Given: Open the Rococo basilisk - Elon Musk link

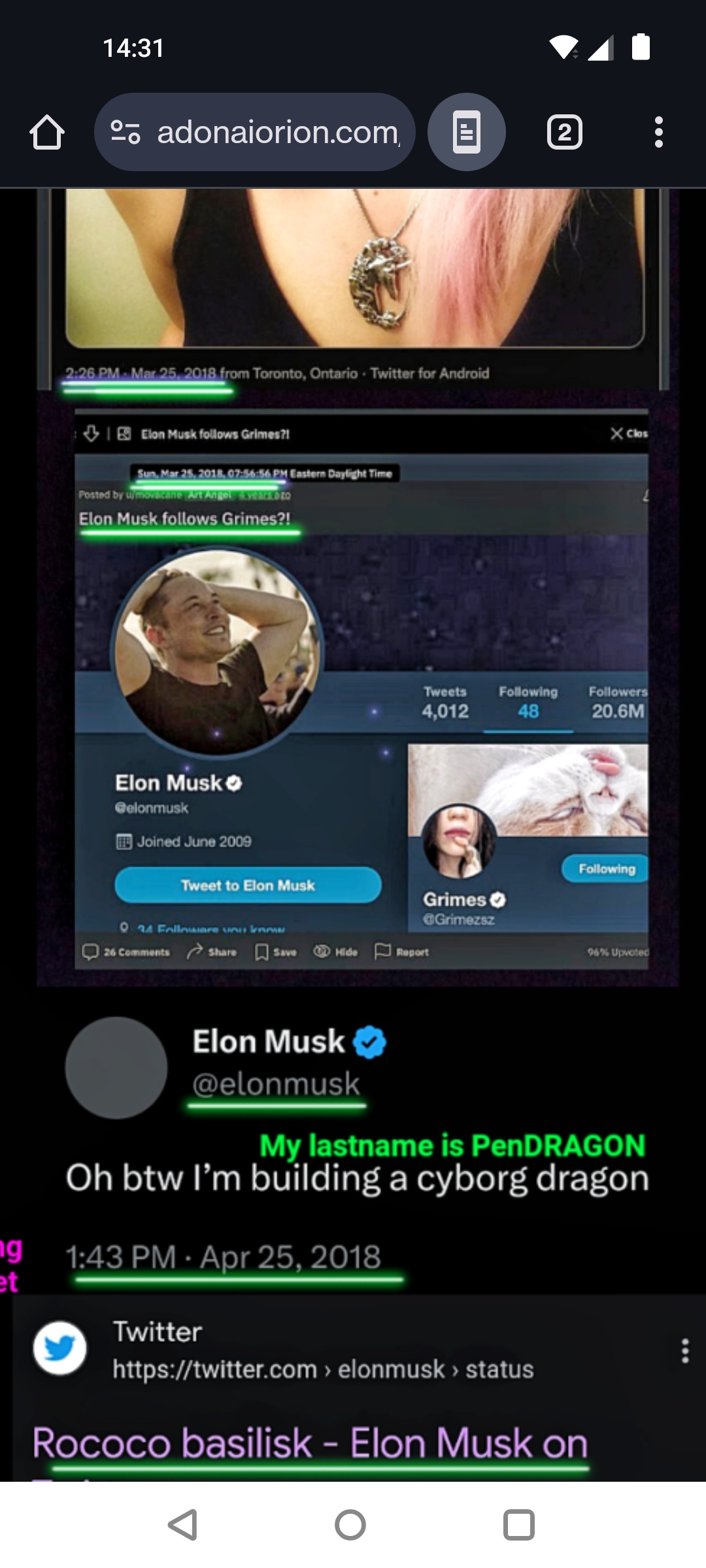Looking at the screenshot, I should point(311,1443).
